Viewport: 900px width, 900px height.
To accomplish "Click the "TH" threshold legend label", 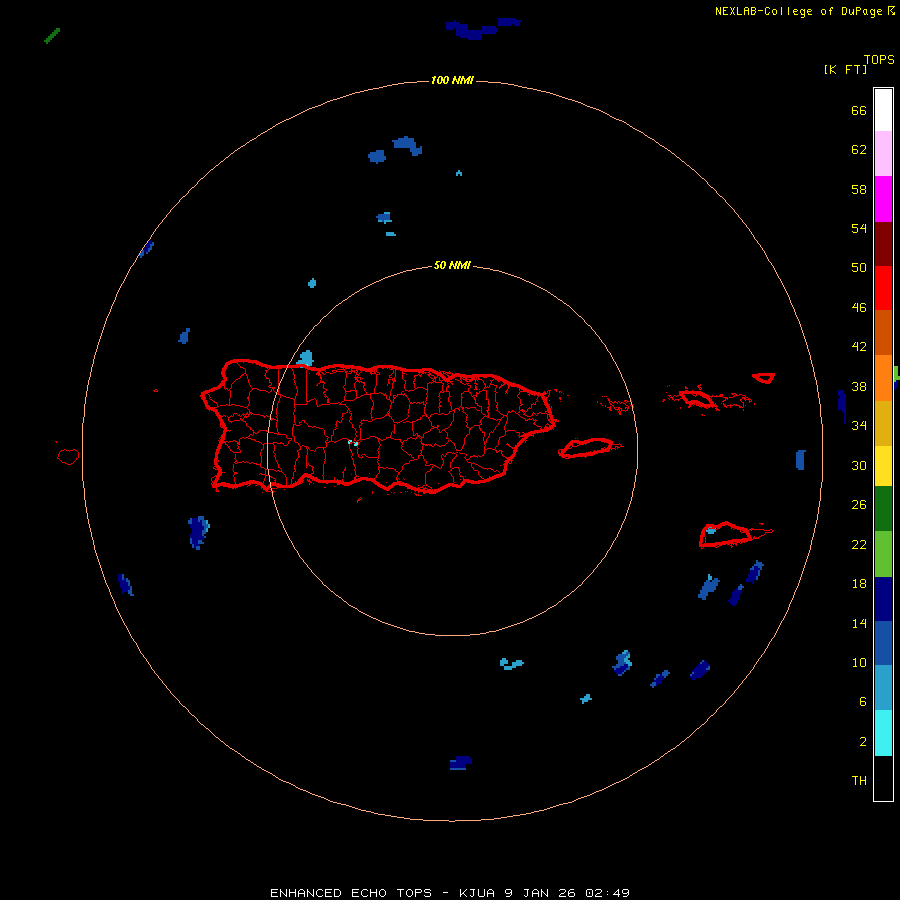I will [x=859, y=780].
